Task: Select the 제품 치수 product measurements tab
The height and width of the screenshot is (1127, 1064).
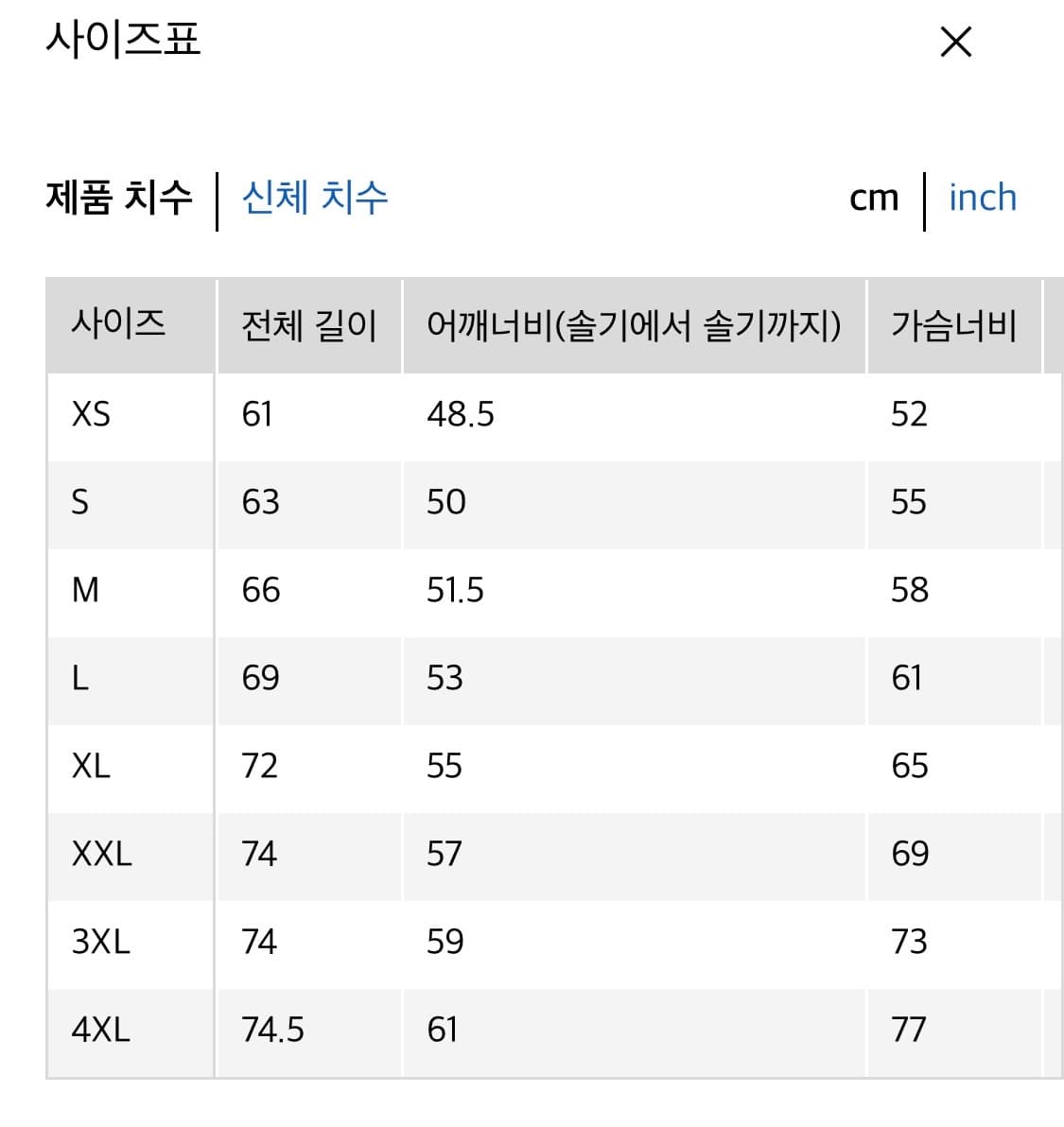Action: point(119,198)
